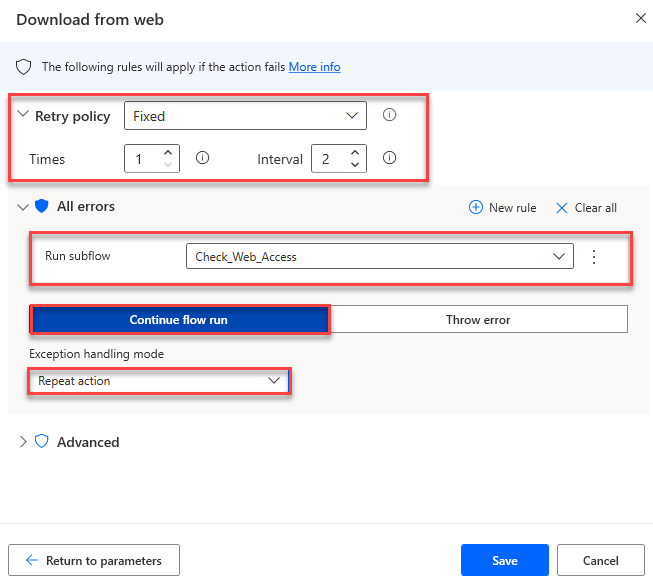The image size is (653, 588).
Task: Open the three-dot menu for Run subflow rule
Action: click(x=594, y=257)
